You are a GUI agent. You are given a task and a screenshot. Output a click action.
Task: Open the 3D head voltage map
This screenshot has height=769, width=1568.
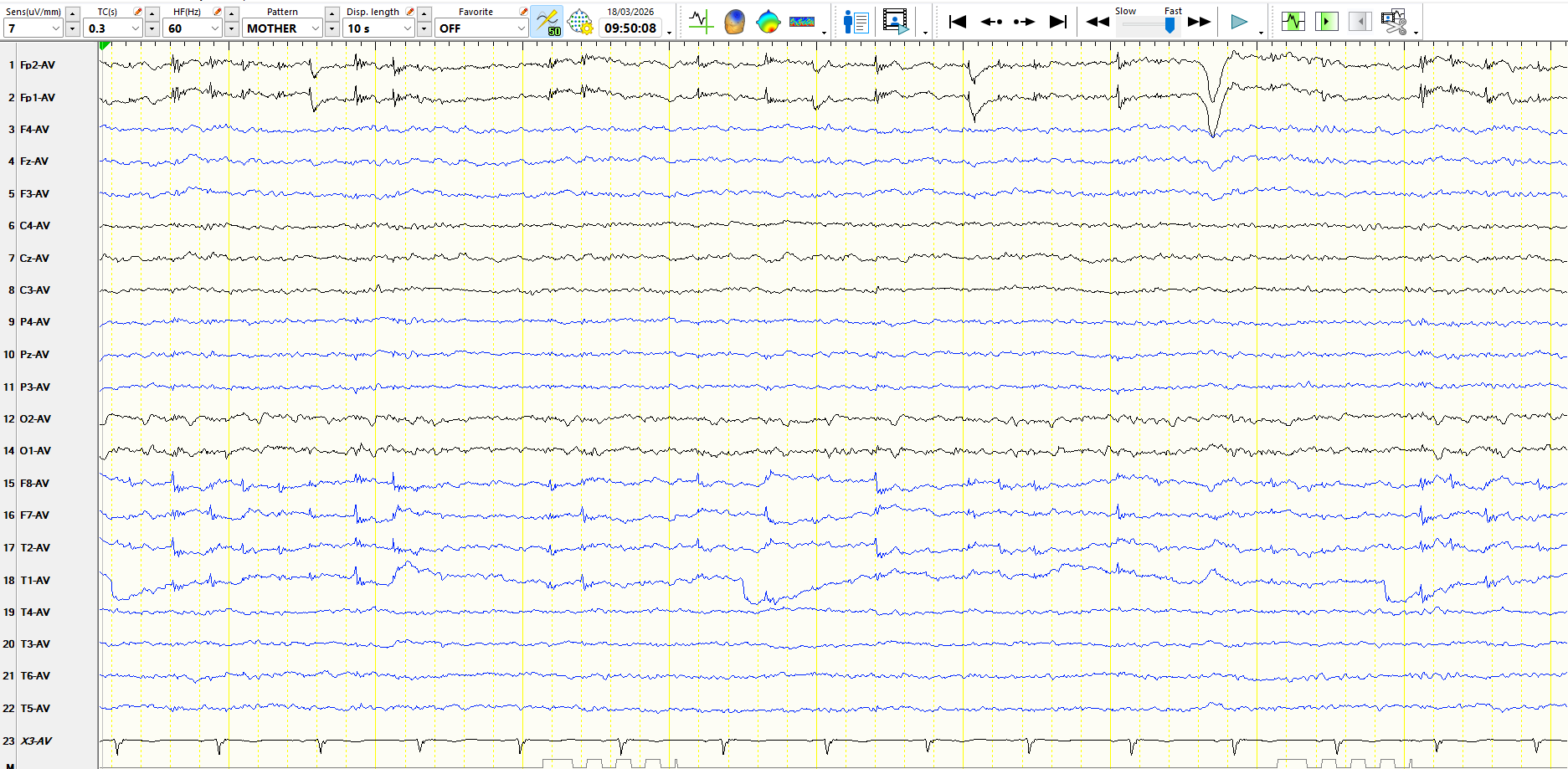click(734, 22)
